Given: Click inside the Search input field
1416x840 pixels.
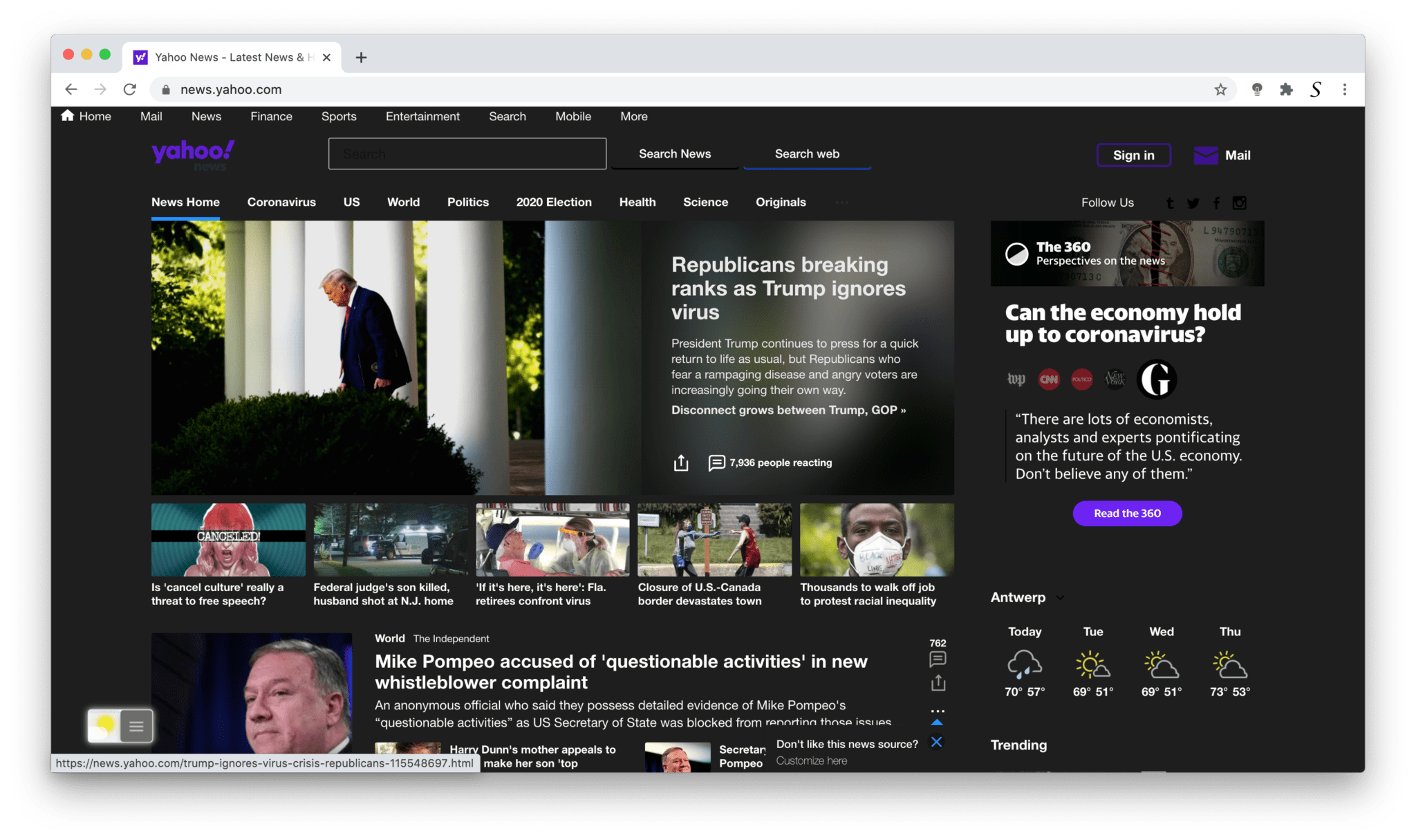Looking at the screenshot, I should (467, 153).
